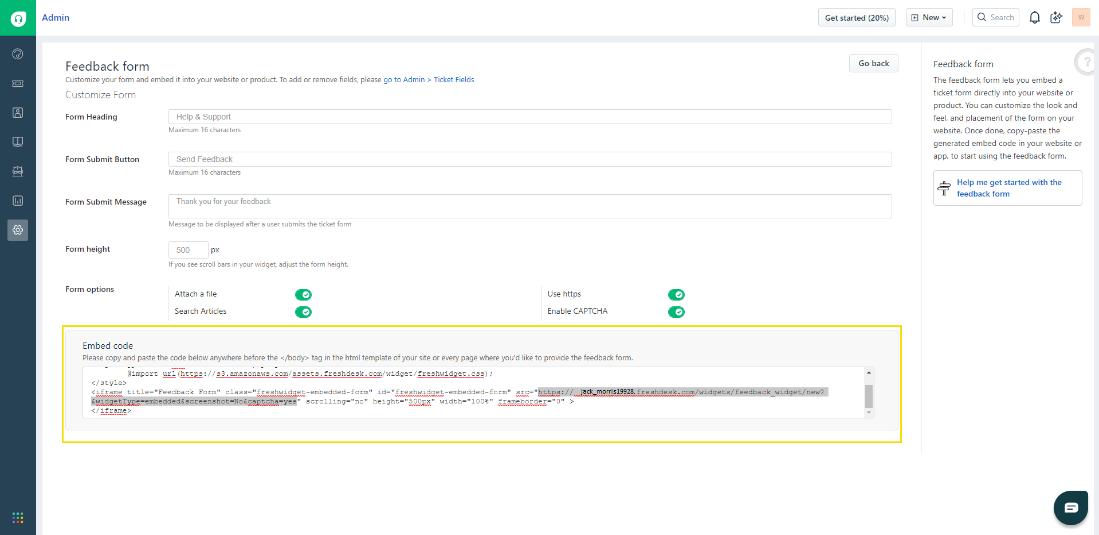Open the Contacts sidebar icon

(18, 113)
